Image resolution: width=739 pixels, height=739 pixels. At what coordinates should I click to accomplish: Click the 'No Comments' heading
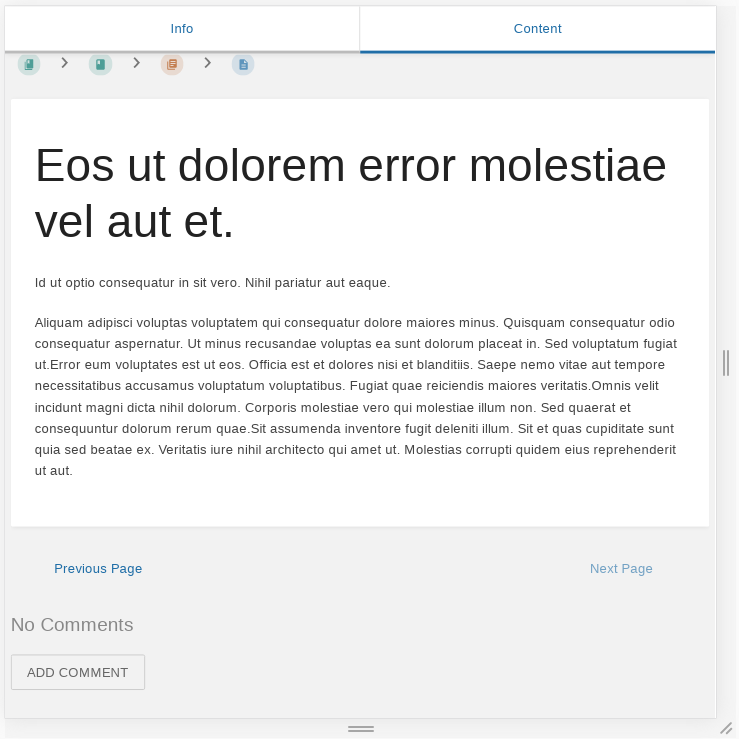tap(72, 624)
